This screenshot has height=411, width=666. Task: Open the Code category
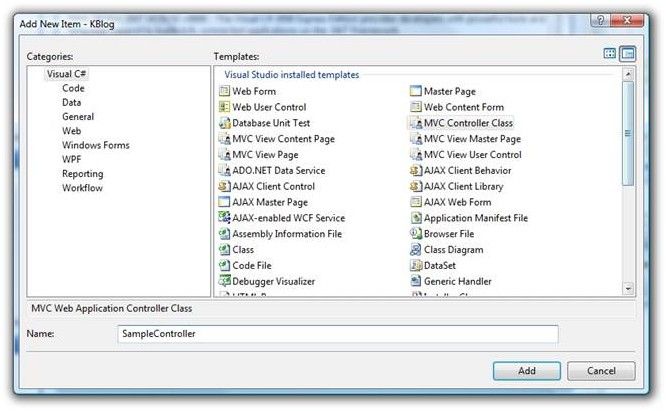[73, 88]
